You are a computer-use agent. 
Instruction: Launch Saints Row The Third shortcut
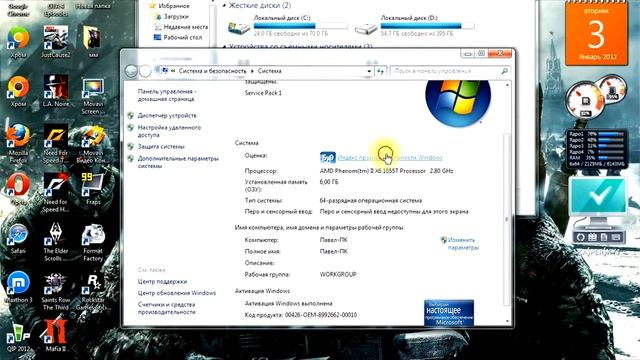(x=56, y=291)
